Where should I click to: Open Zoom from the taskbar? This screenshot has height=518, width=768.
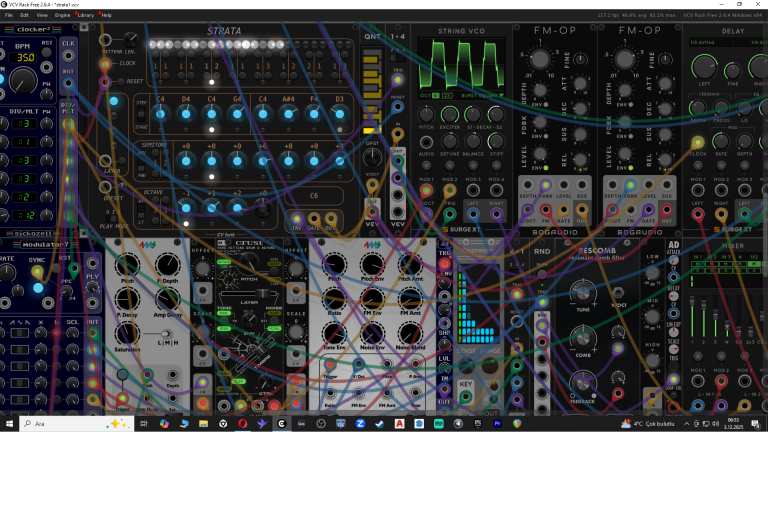click(360, 424)
